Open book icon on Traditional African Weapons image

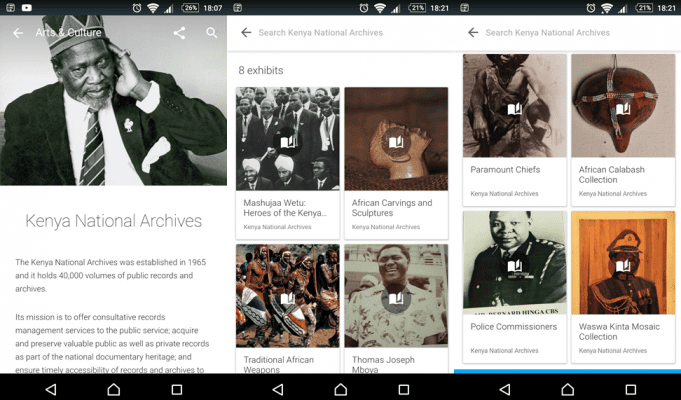(x=288, y=298)
